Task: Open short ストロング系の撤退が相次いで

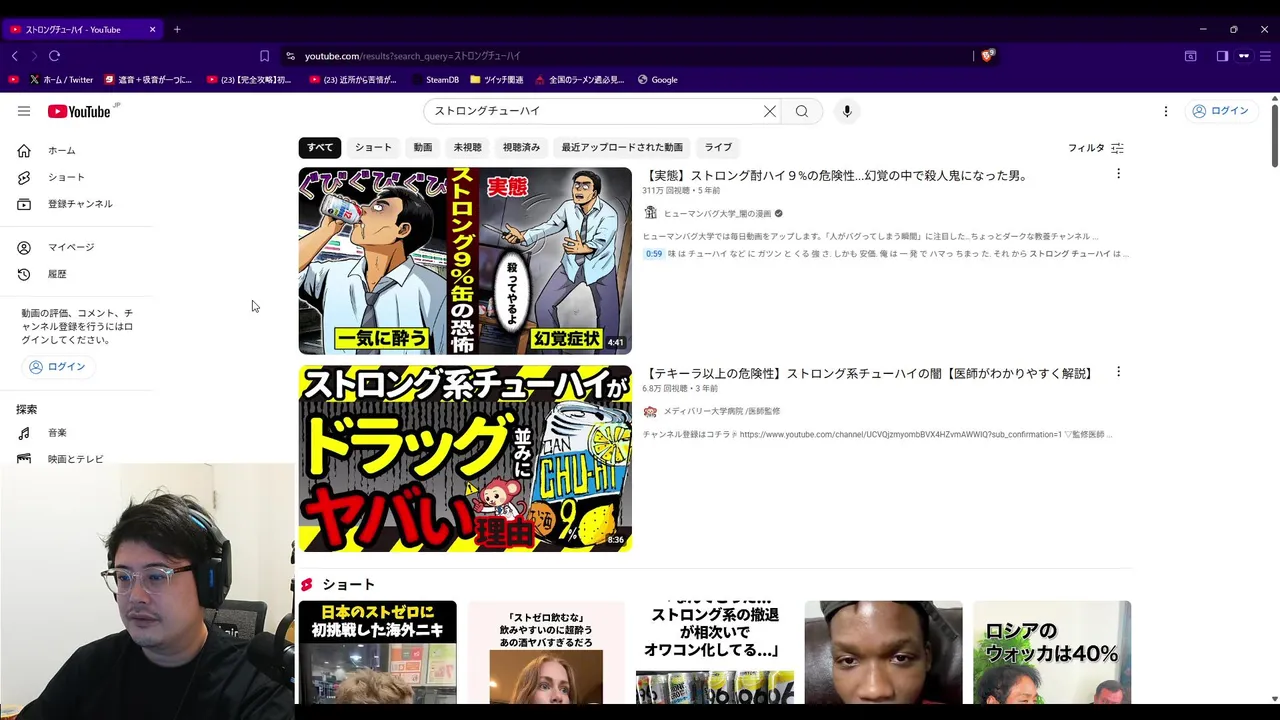Action: pos(714,652)
